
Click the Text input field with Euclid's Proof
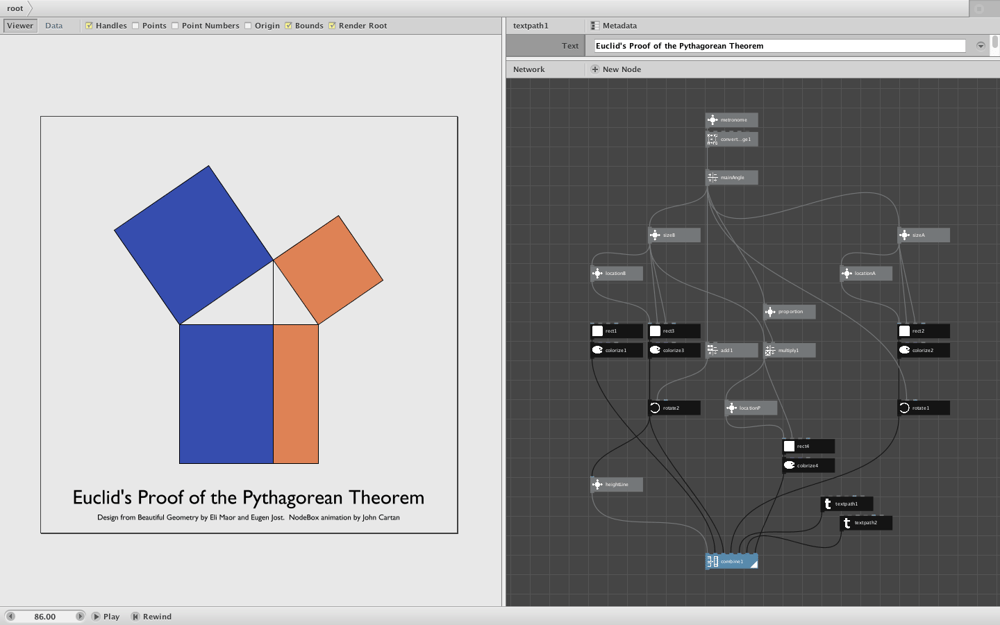(779, 46)
